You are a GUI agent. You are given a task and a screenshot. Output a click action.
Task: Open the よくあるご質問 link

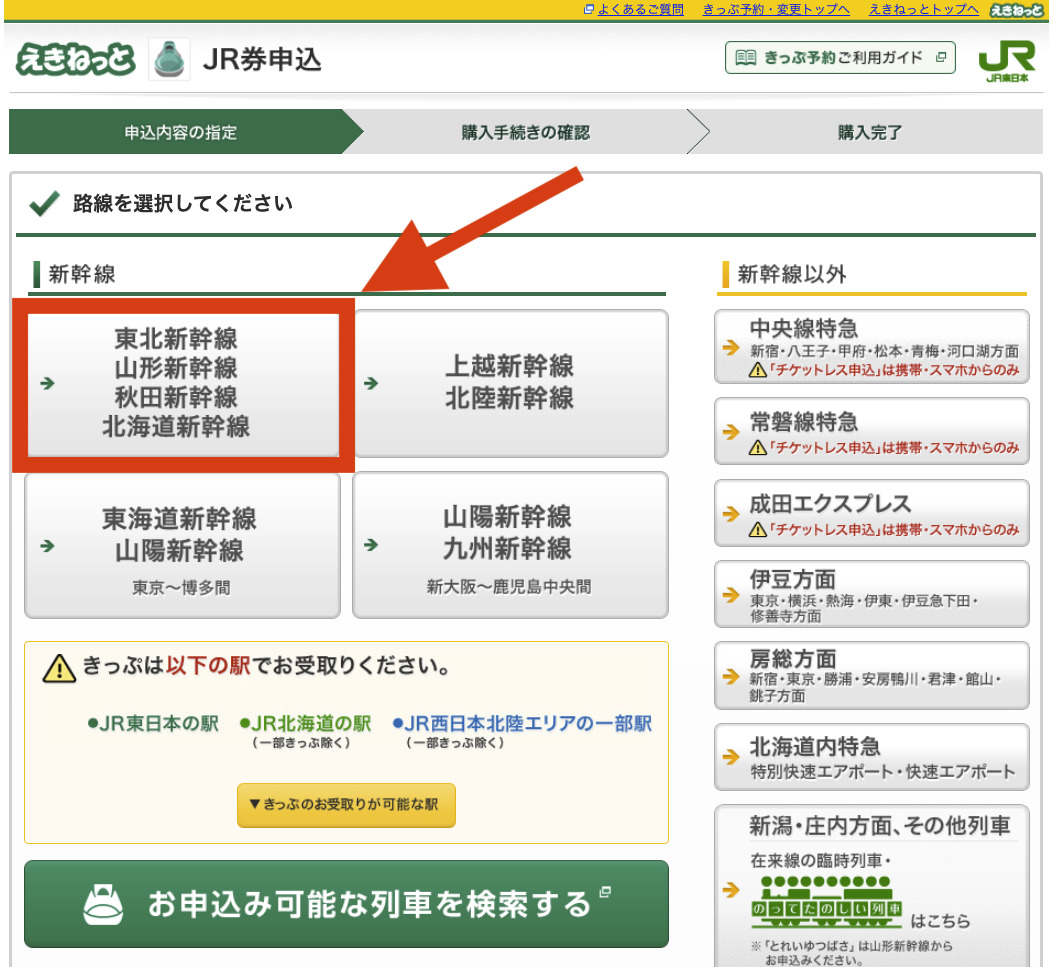tap(640, 9)
